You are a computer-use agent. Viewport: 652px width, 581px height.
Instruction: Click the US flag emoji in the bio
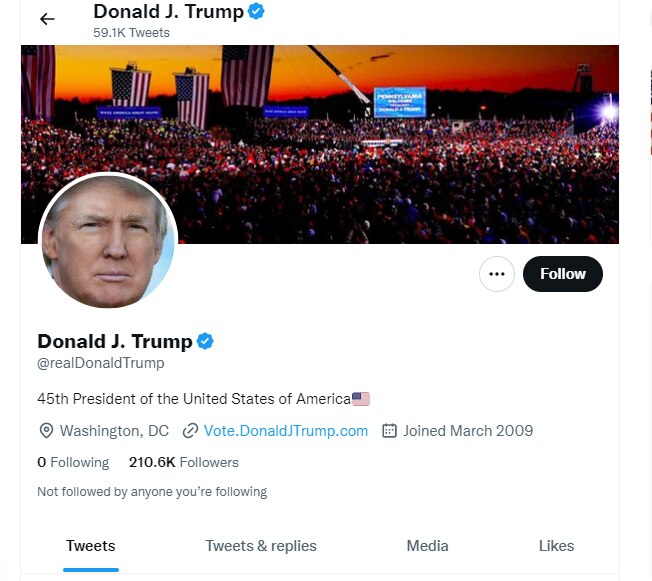tap(361, 399)
